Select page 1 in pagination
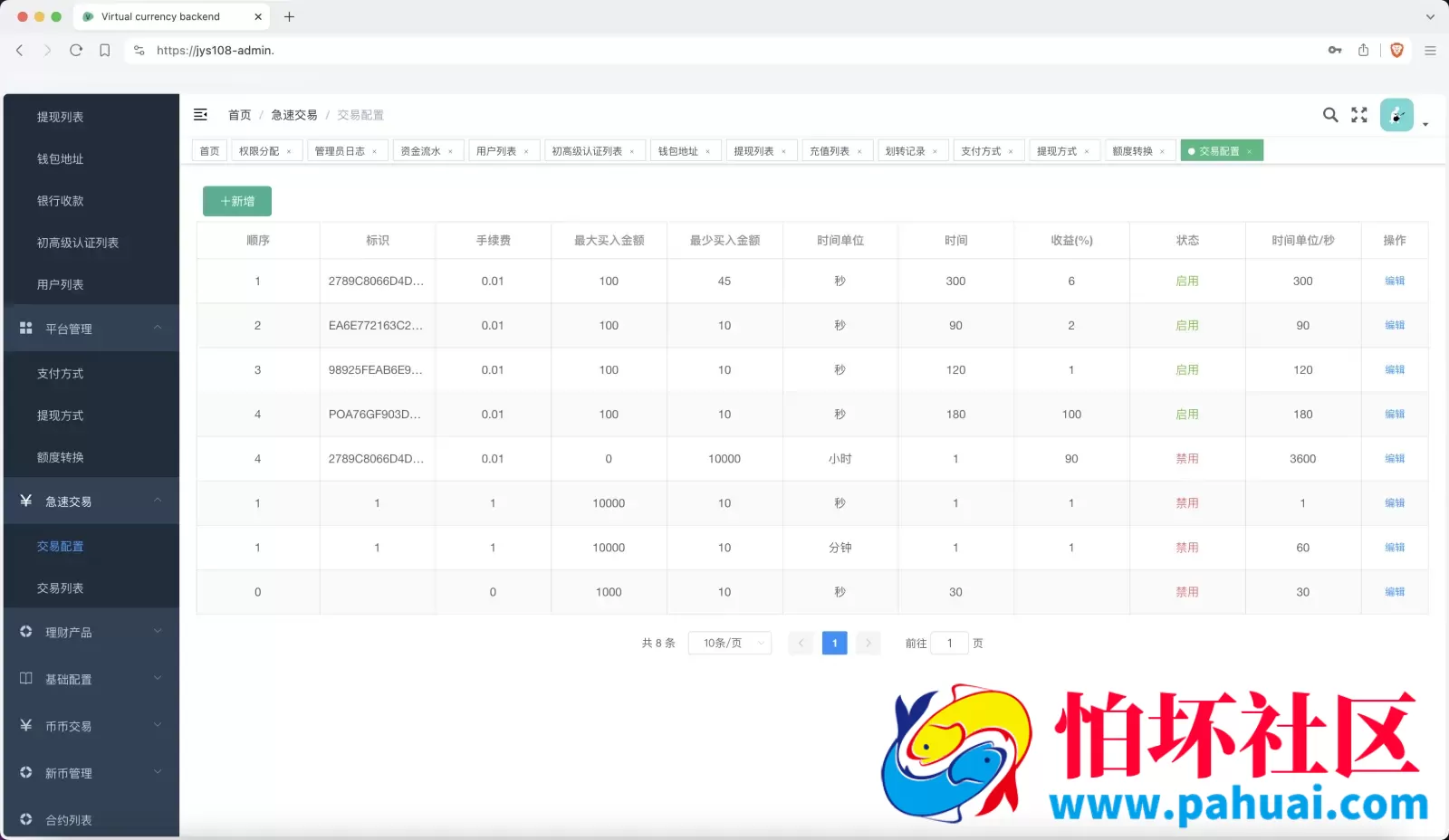This screenshot has width=1449, height=840. [x=834, y=643]
